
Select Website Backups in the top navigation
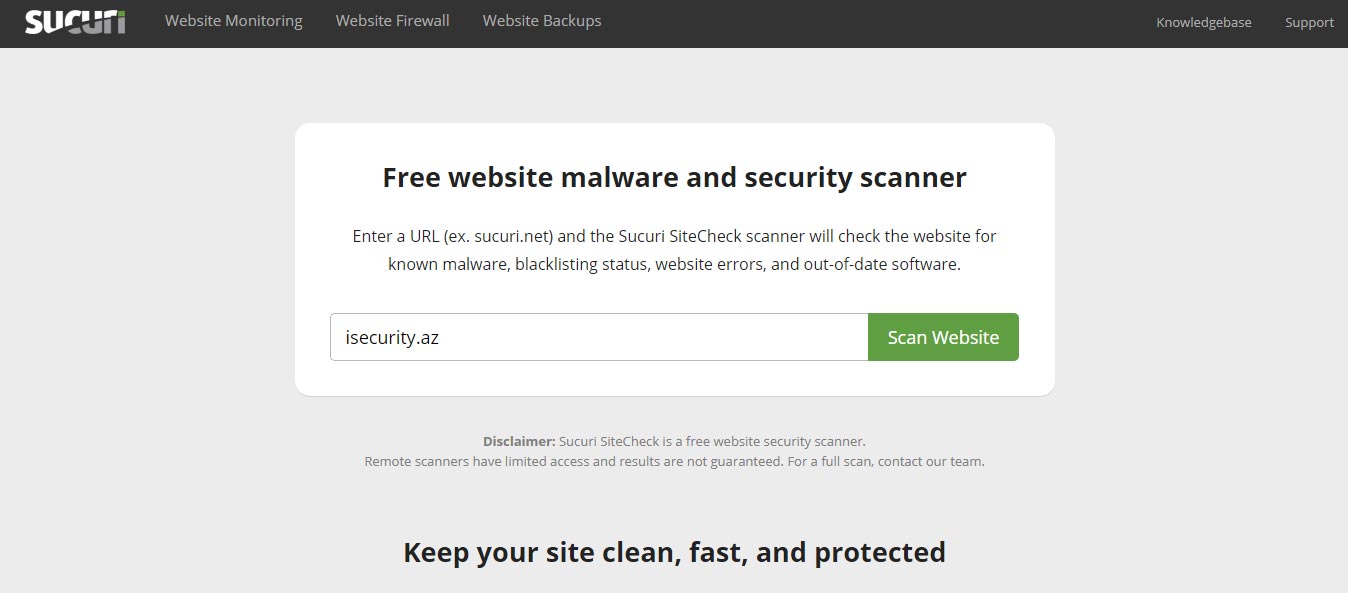pos(542,21)
